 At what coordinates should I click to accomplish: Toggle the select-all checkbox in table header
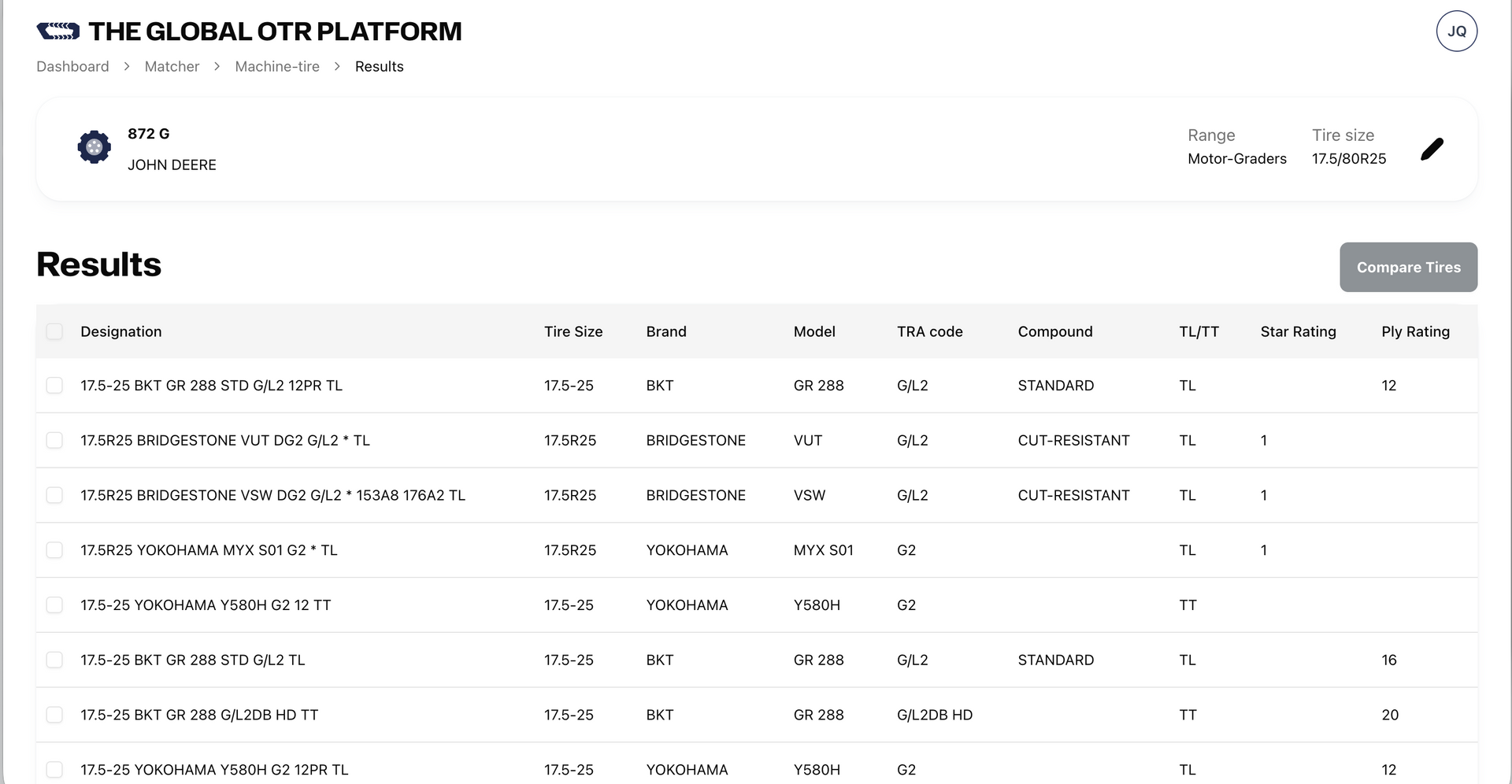click(54, 331)
